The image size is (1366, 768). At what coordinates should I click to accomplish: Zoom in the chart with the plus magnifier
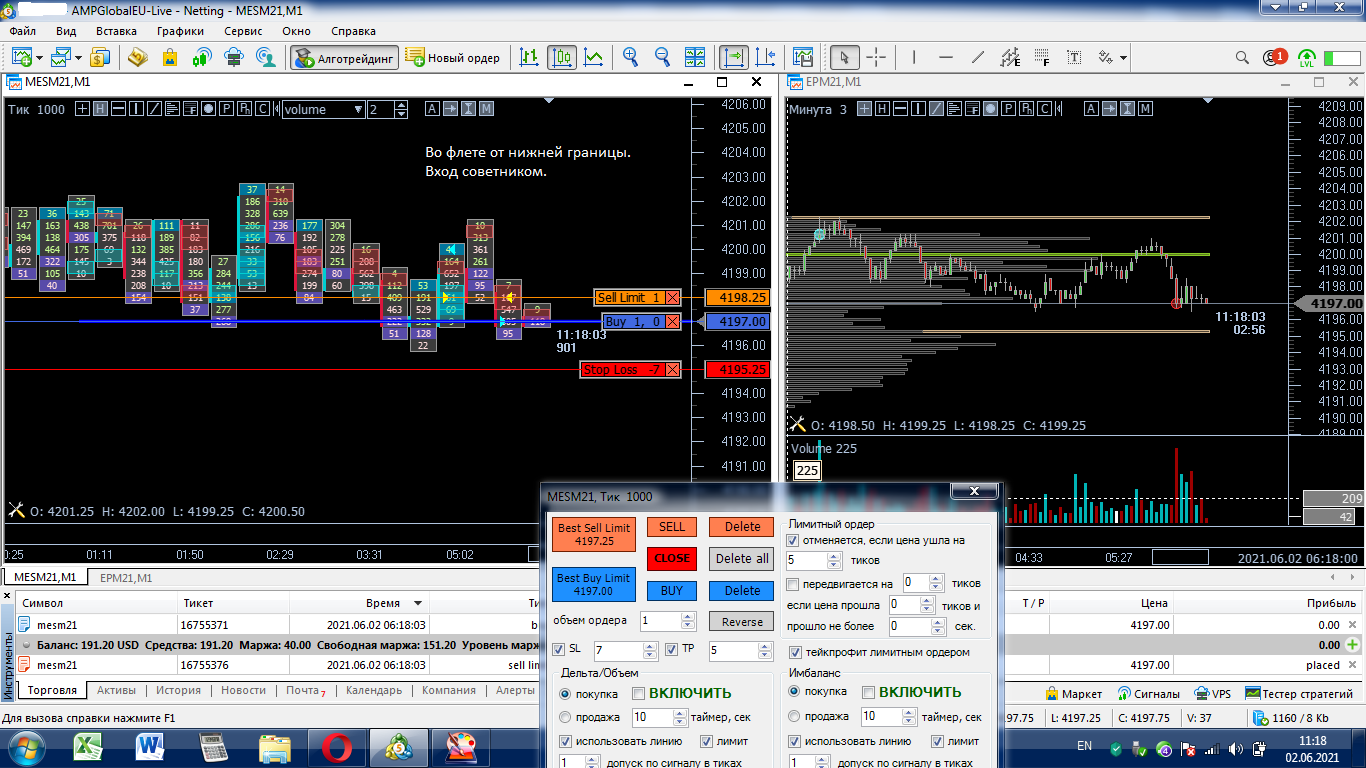pyautogui.click(x=630, y=57)
